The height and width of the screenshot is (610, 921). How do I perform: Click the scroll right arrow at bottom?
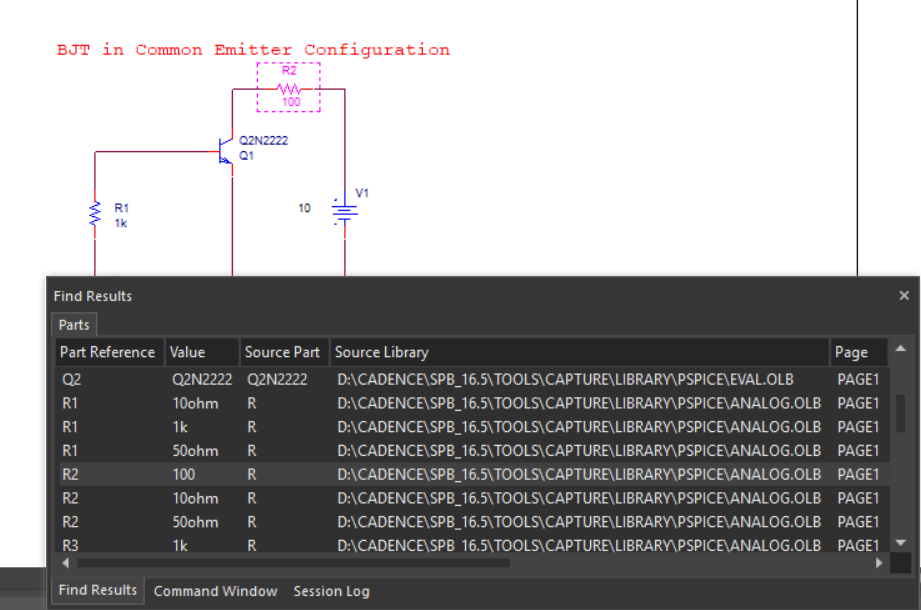879,563
